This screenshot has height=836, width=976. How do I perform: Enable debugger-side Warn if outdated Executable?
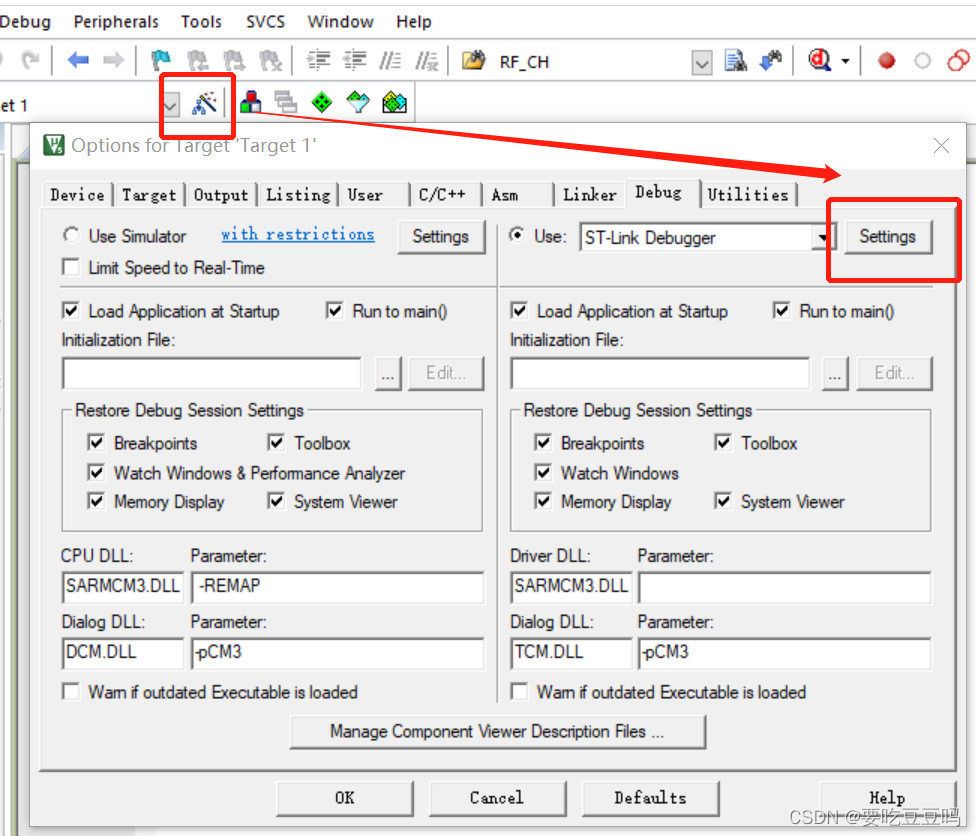(x=519, y=692)
